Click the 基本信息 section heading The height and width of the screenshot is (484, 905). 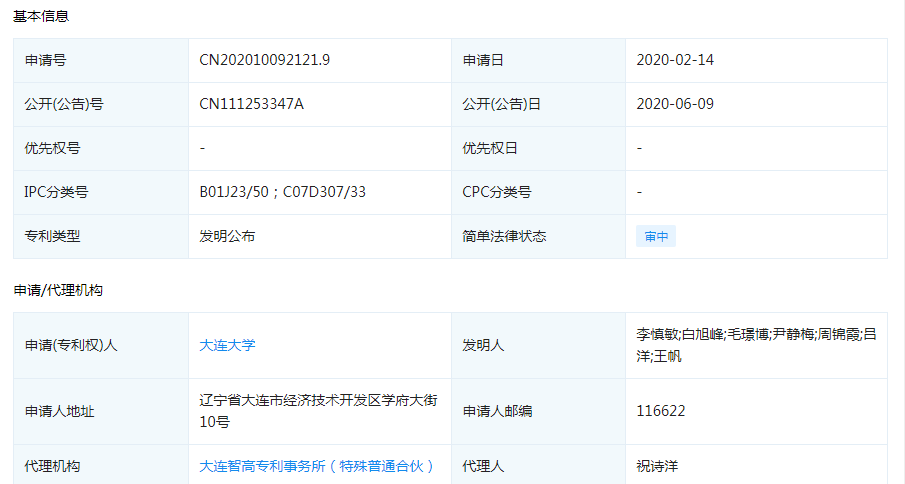41,17
